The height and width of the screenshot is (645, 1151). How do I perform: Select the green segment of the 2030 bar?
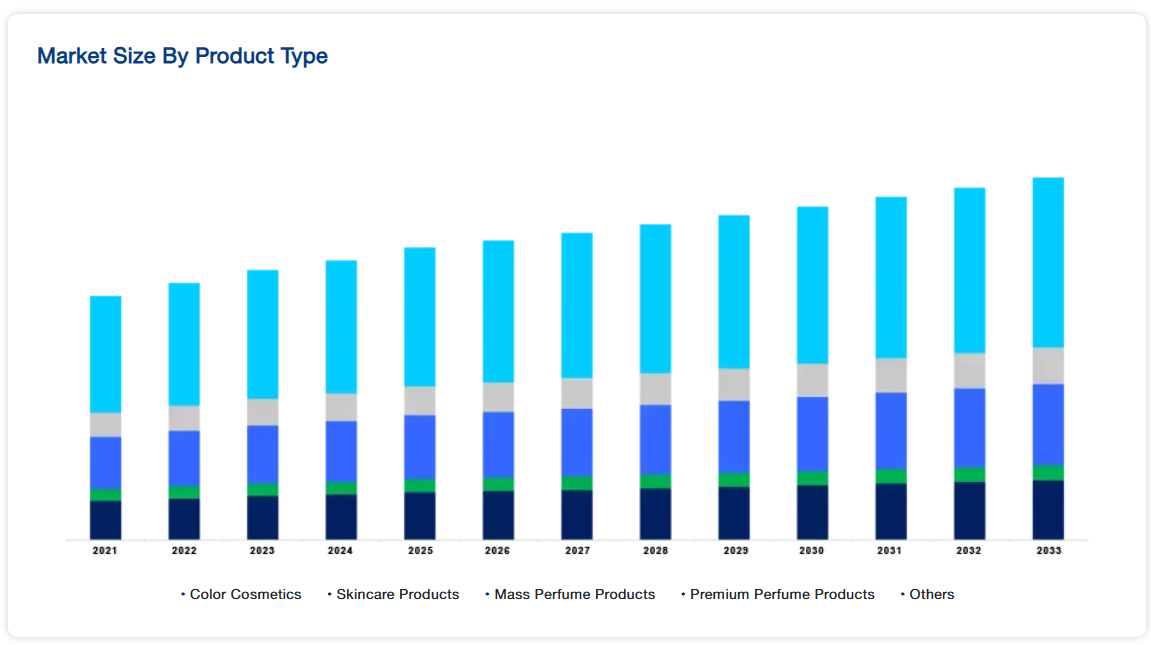812,478
